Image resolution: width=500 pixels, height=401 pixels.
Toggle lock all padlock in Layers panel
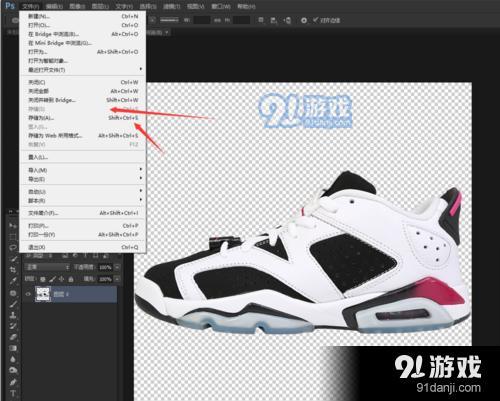point(71,279)
